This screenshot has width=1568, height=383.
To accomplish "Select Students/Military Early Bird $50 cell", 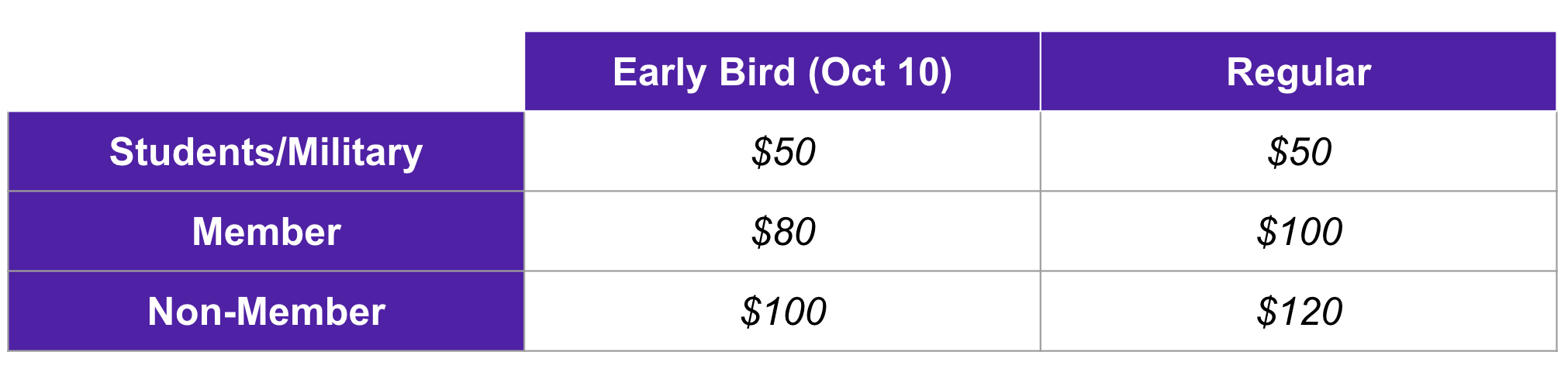I will 783,152.
